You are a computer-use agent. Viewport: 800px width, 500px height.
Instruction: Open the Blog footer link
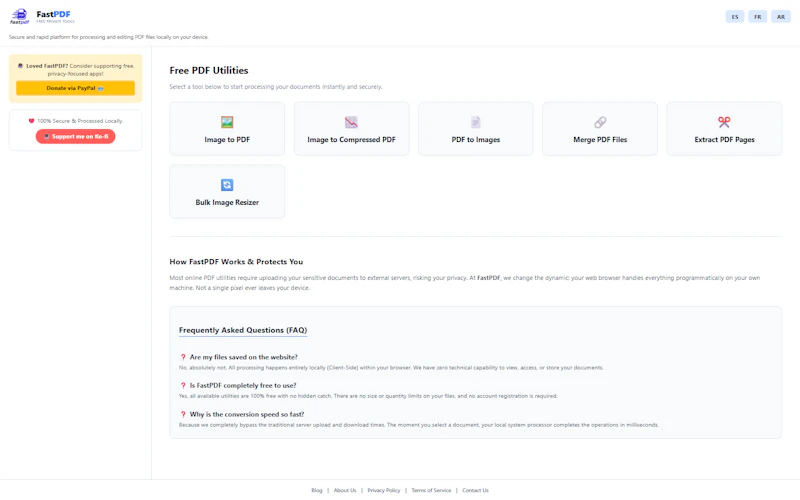317,490
